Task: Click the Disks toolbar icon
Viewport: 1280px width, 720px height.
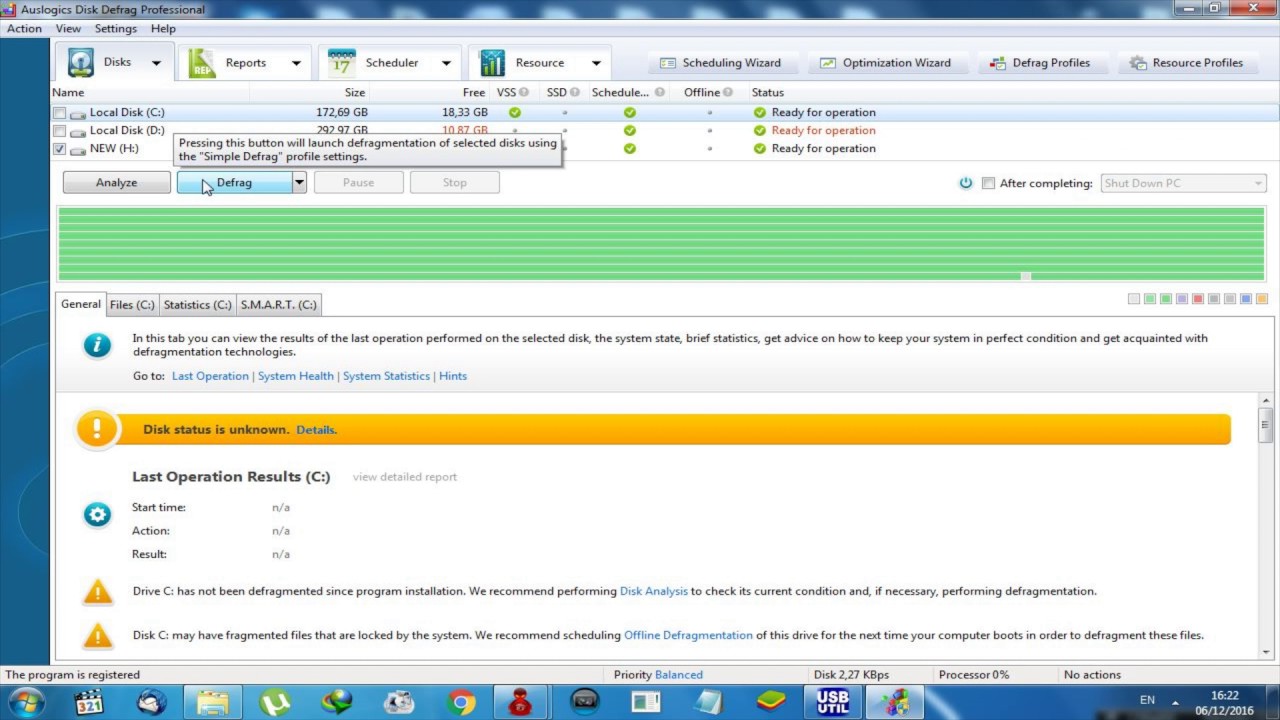Action: 81,62
